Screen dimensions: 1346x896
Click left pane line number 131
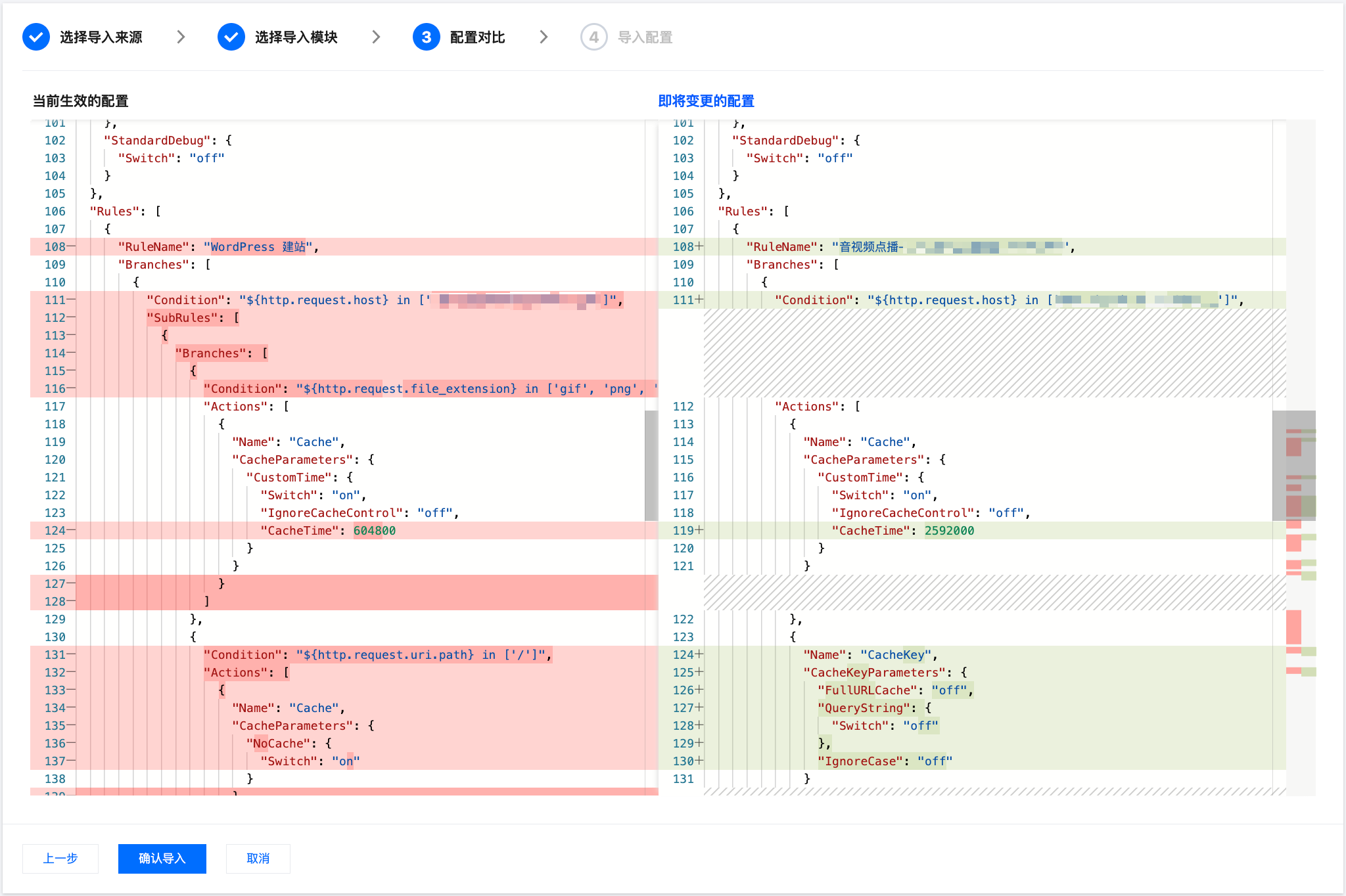(x=55, y=655)
